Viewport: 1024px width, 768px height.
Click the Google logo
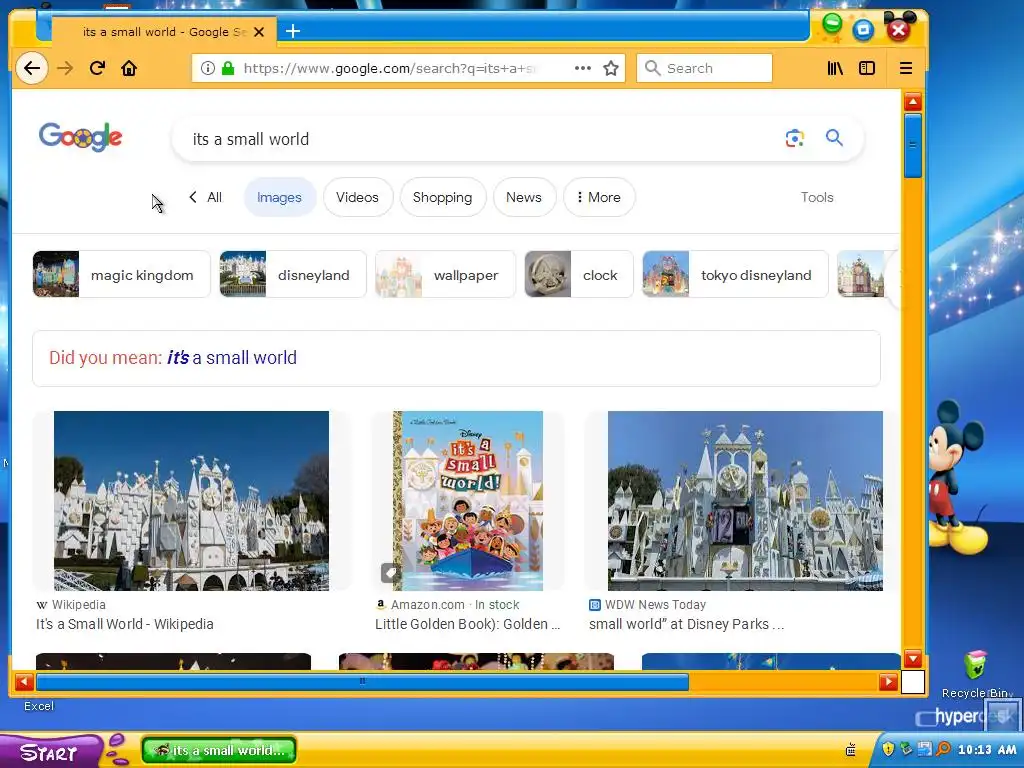click(80, 136)
